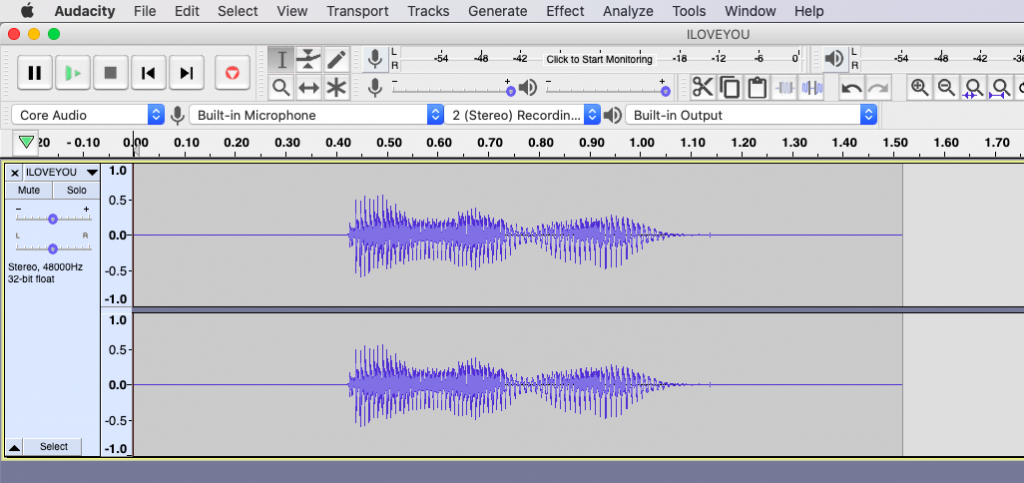1024x483 pixels.
Task: Select the Draw (pencil) tool
Action: [x=336, y=59]
